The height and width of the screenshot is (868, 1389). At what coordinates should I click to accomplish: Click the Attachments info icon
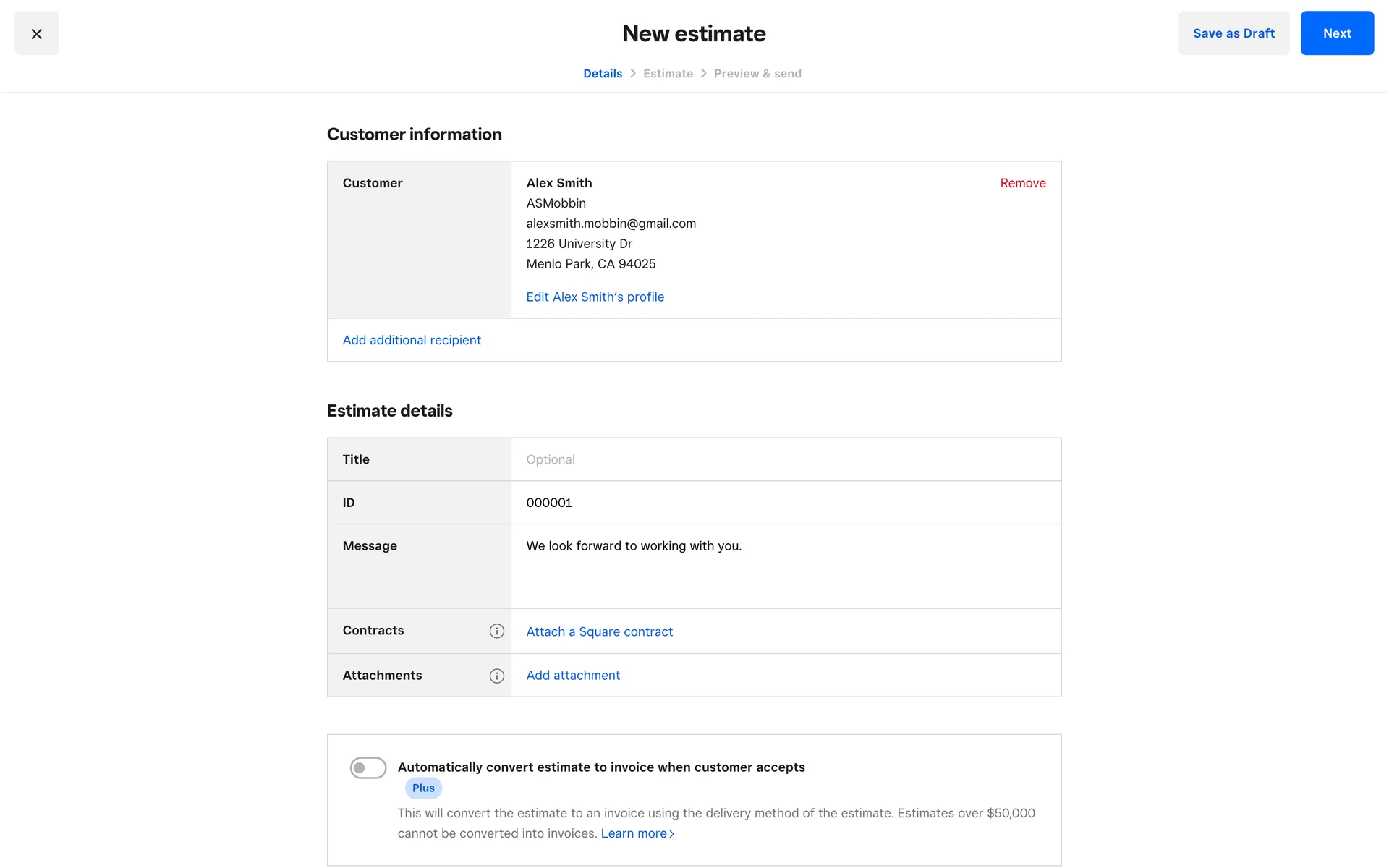coord(496,676)
